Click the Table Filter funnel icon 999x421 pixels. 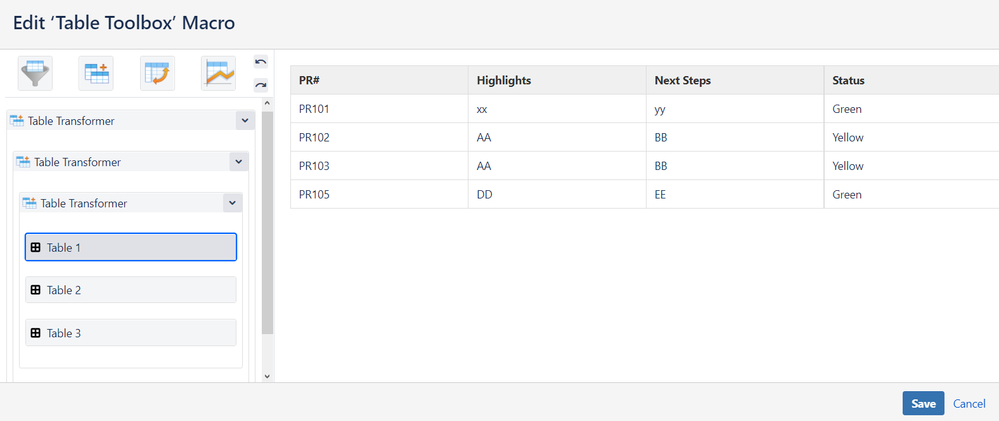tap(36, 73)
